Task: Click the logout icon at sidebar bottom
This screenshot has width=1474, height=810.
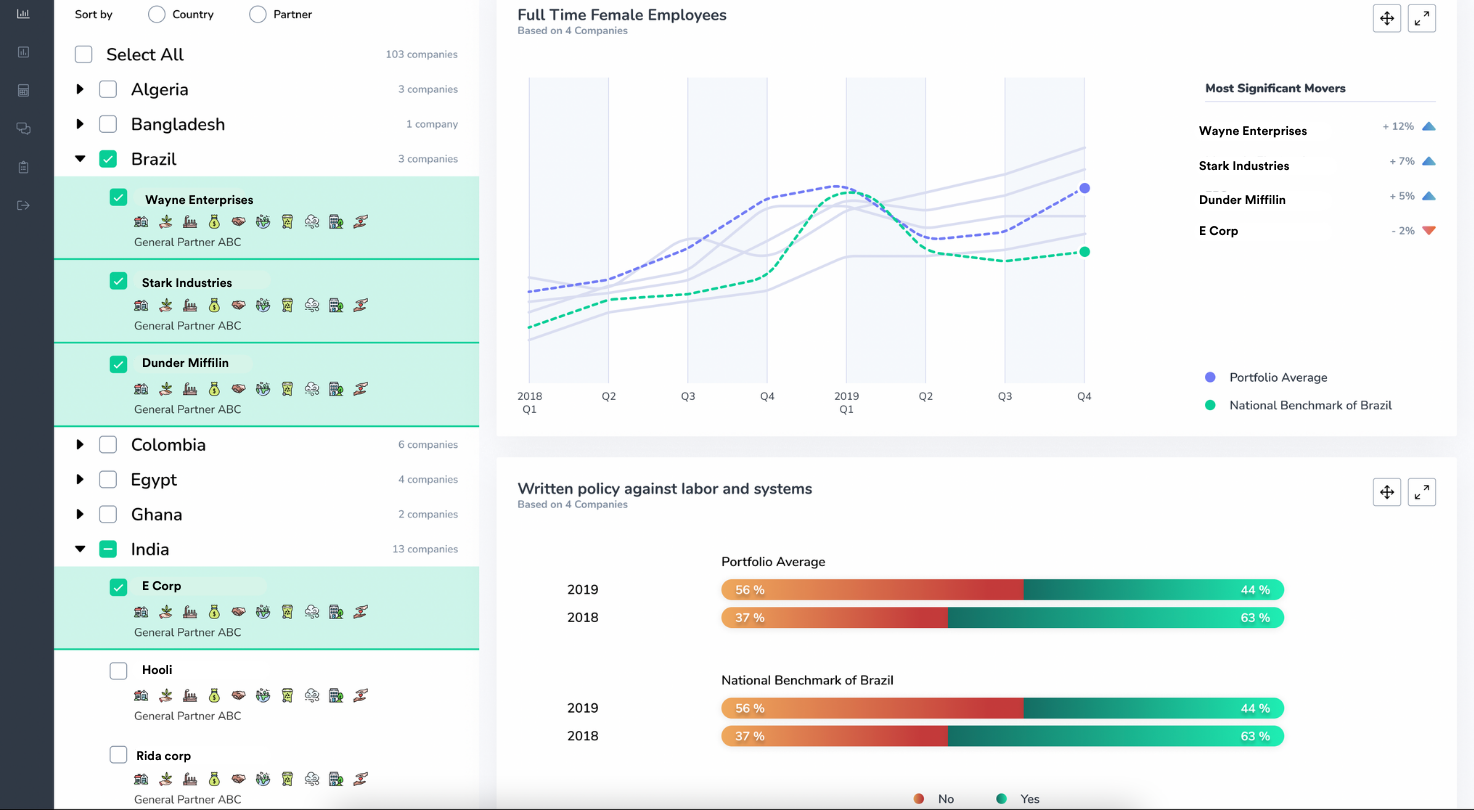Action: (23, 205)
